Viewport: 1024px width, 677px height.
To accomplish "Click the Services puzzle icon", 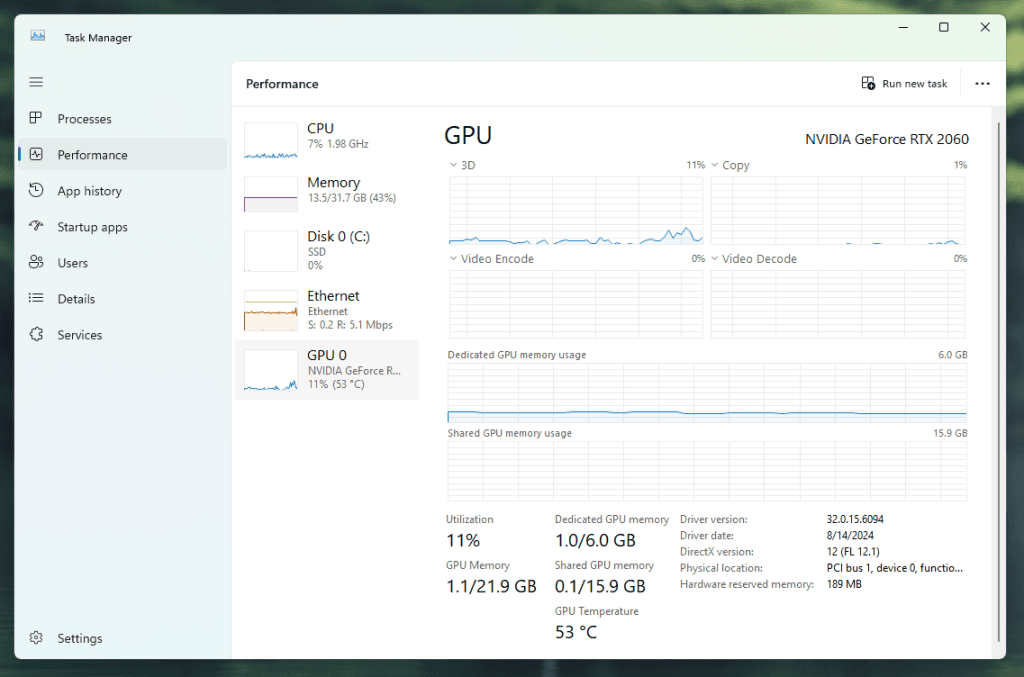I will pos(36,334).
